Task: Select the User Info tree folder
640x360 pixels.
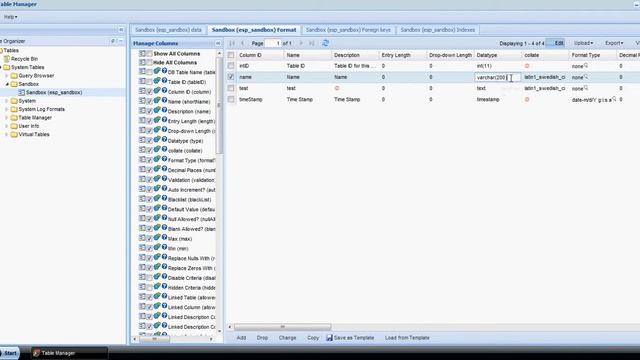Action: (x=29, y=126)
